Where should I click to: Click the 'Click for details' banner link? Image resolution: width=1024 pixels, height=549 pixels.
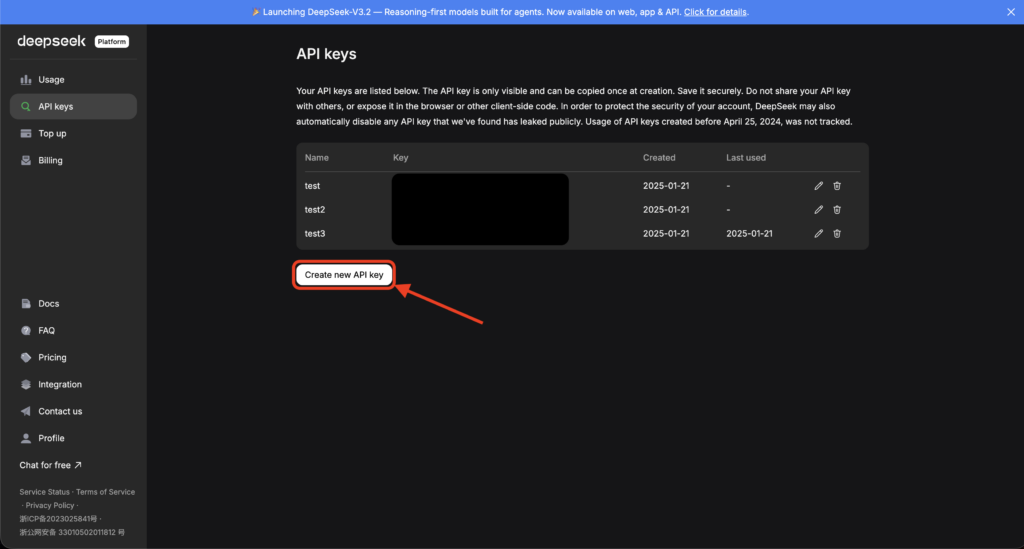pos(715,12)
